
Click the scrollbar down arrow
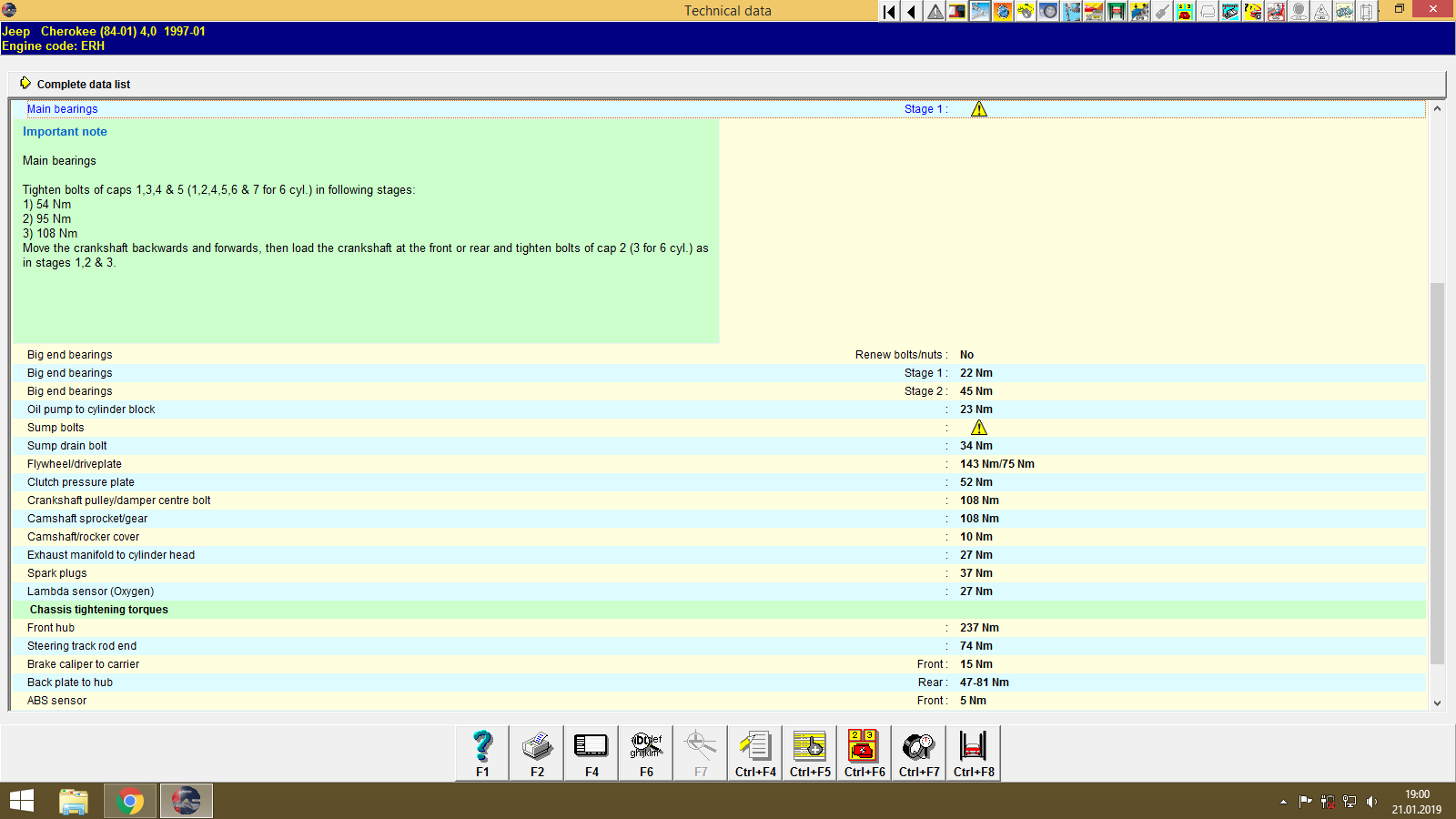(x=1438, y=703)
